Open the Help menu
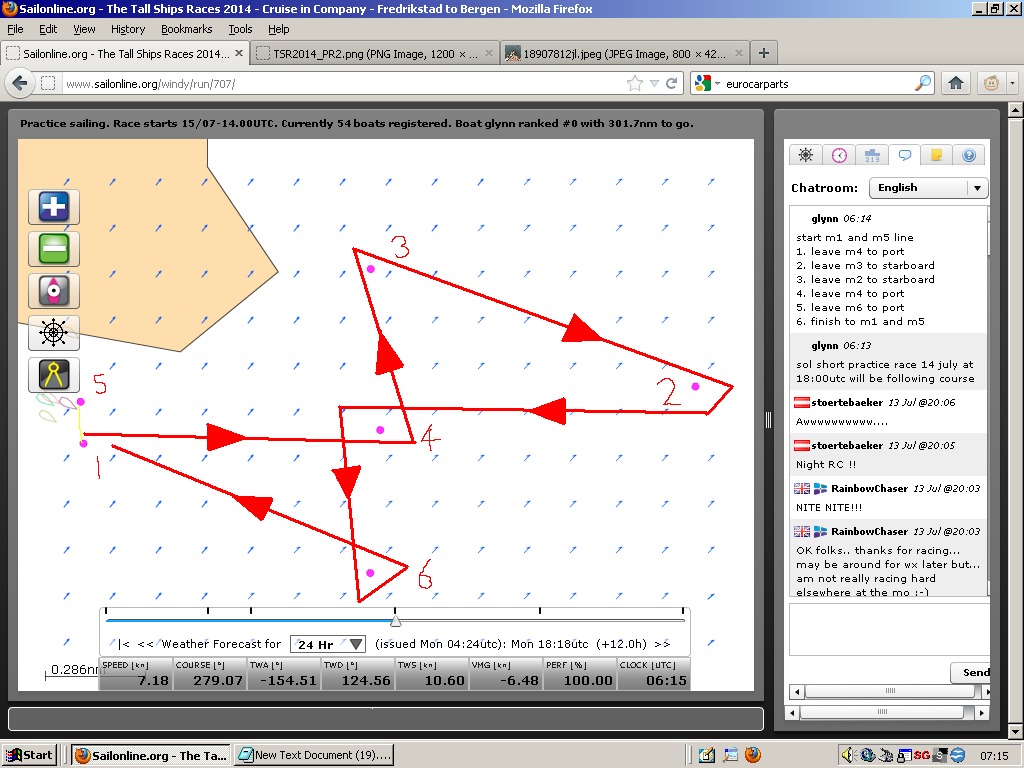Image resolution: width=1024 pixels, height=768 pixels. click(279, 29)
